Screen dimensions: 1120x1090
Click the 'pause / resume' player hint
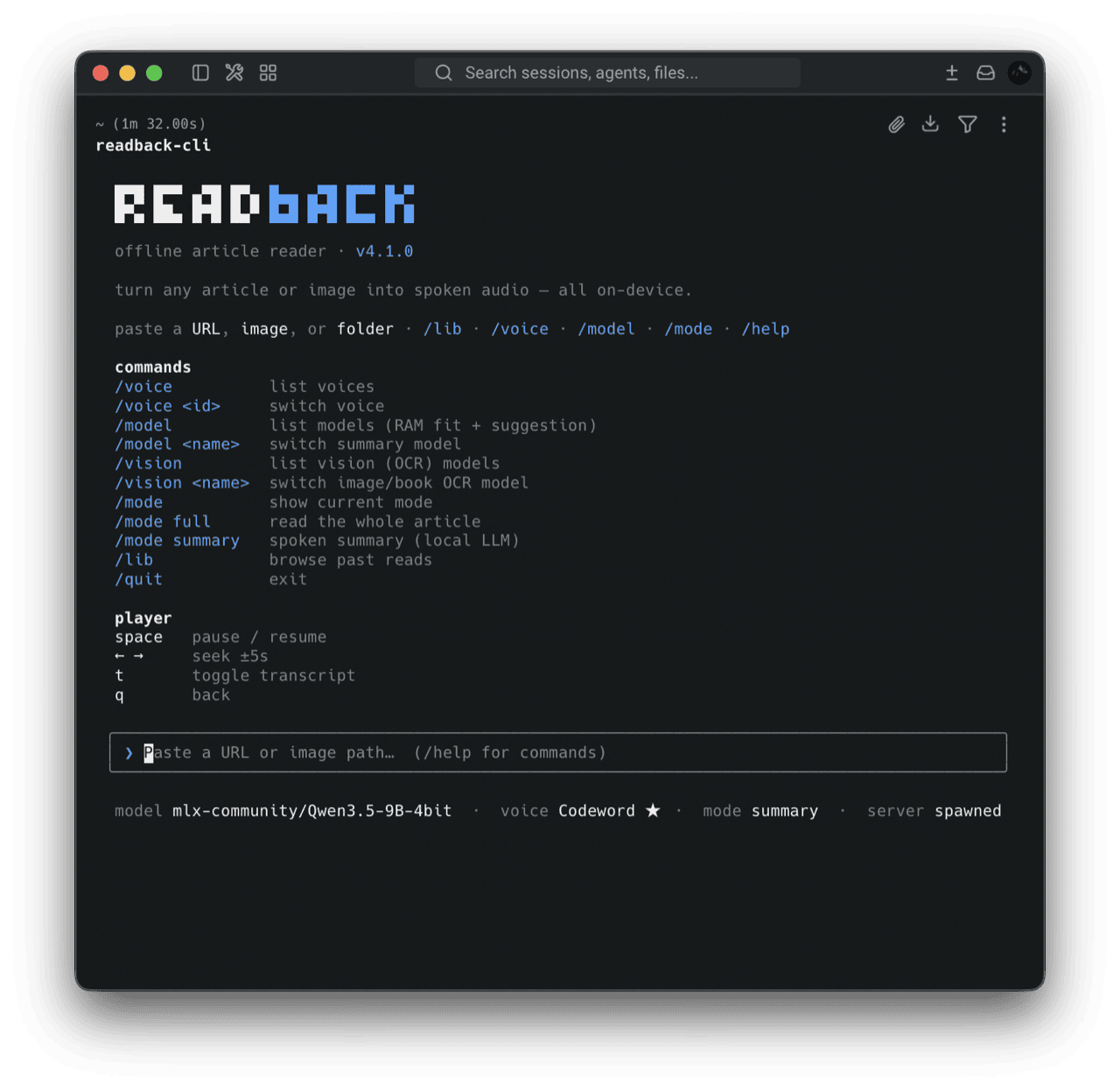[x=259, y=637]
